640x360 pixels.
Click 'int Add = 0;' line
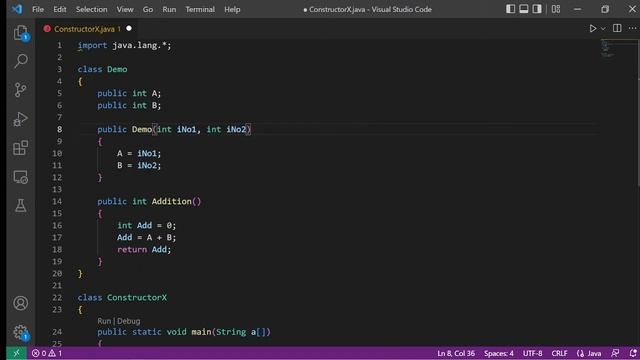(x=147, y=225)
